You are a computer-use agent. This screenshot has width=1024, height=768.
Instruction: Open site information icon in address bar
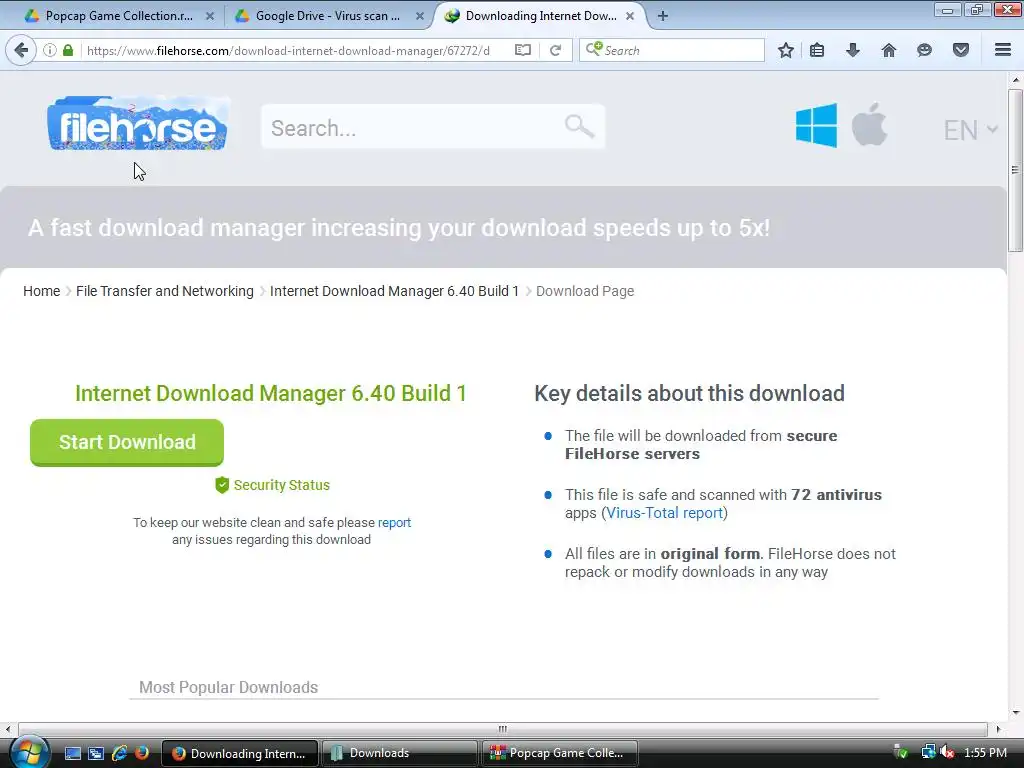pos(50,50)
